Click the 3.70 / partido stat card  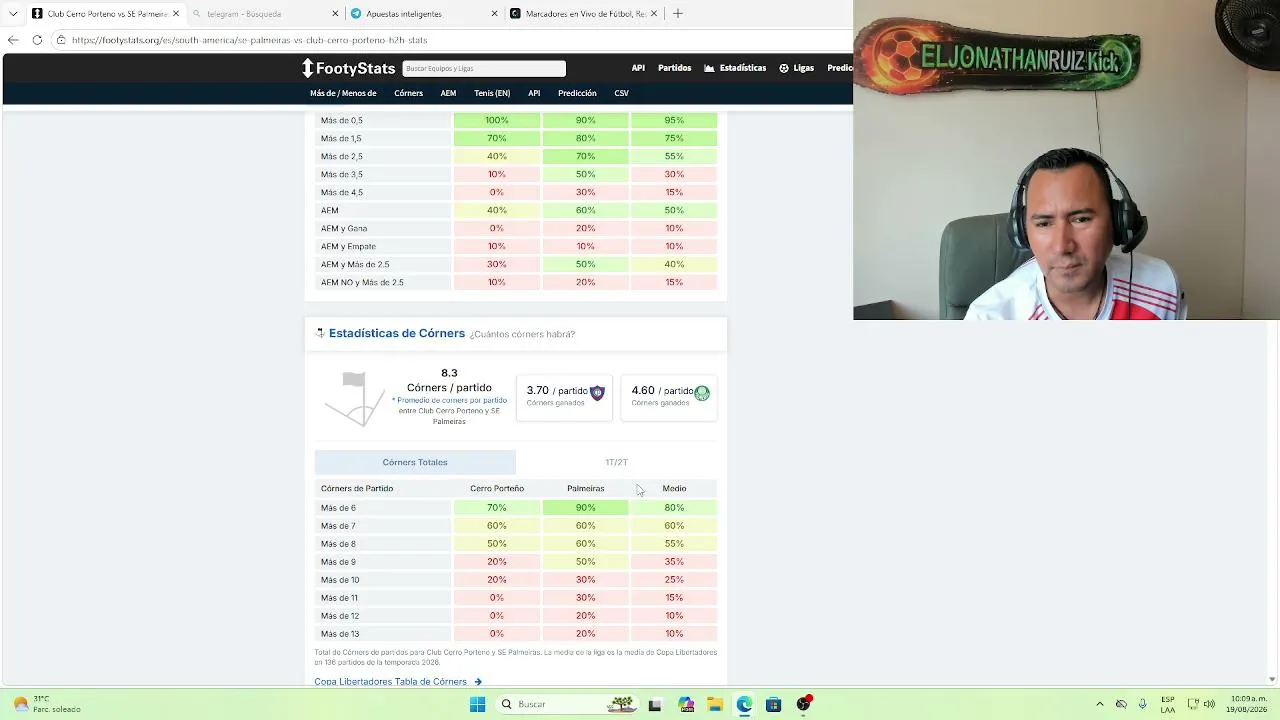coord(564,396)
